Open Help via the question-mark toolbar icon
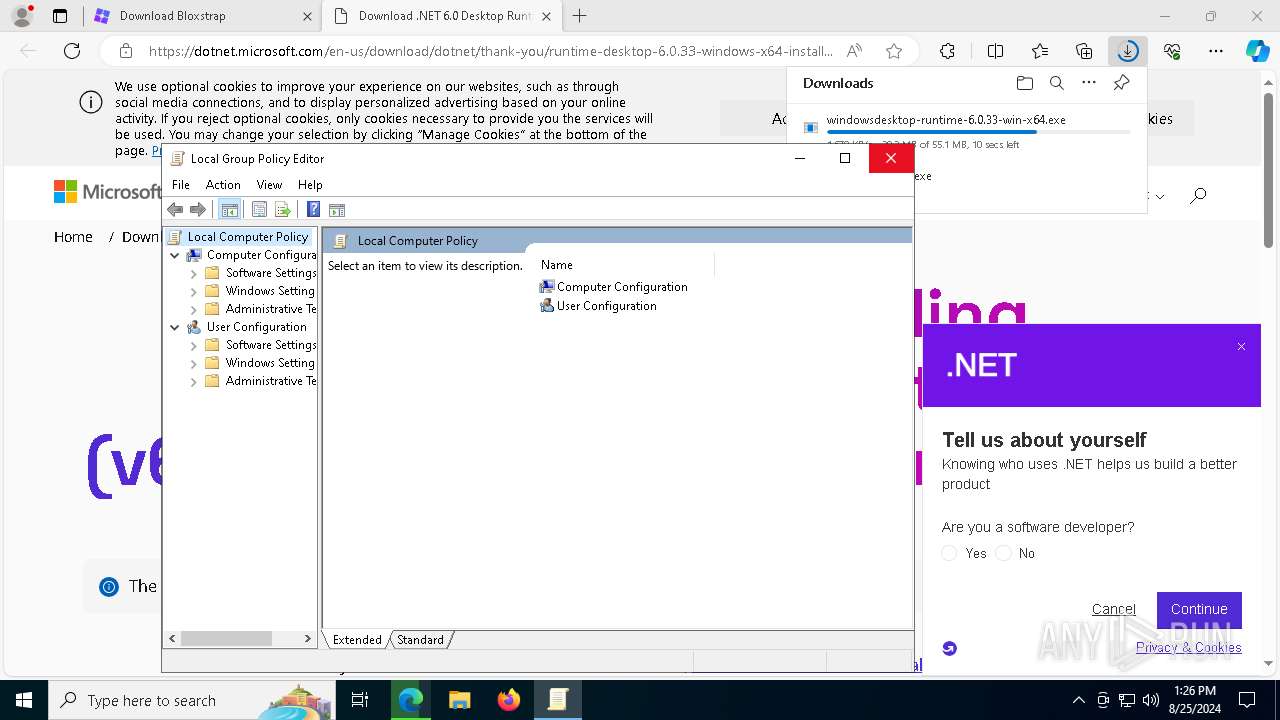 (x=313, y=209)
